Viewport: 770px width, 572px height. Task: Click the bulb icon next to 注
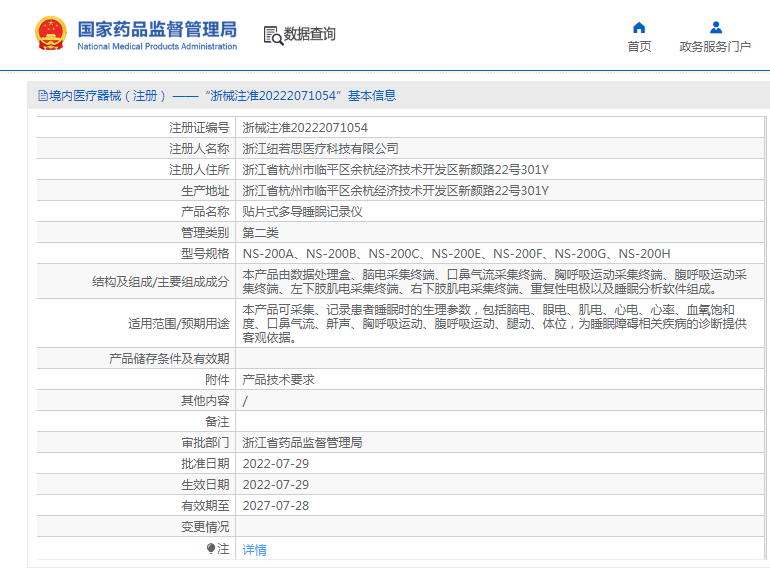point(211,549)
